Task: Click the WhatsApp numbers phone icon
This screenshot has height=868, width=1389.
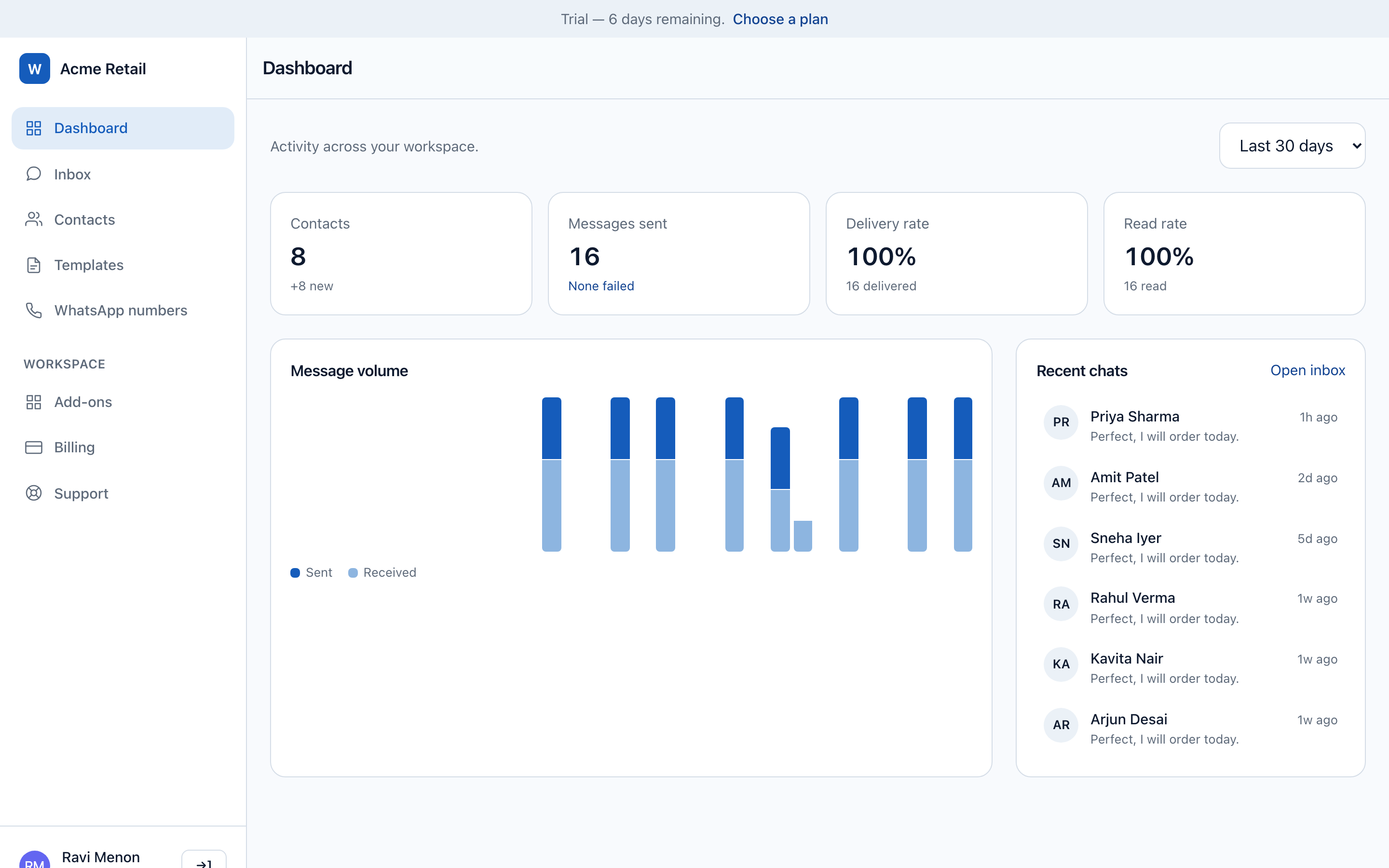Action: (34, 310)
